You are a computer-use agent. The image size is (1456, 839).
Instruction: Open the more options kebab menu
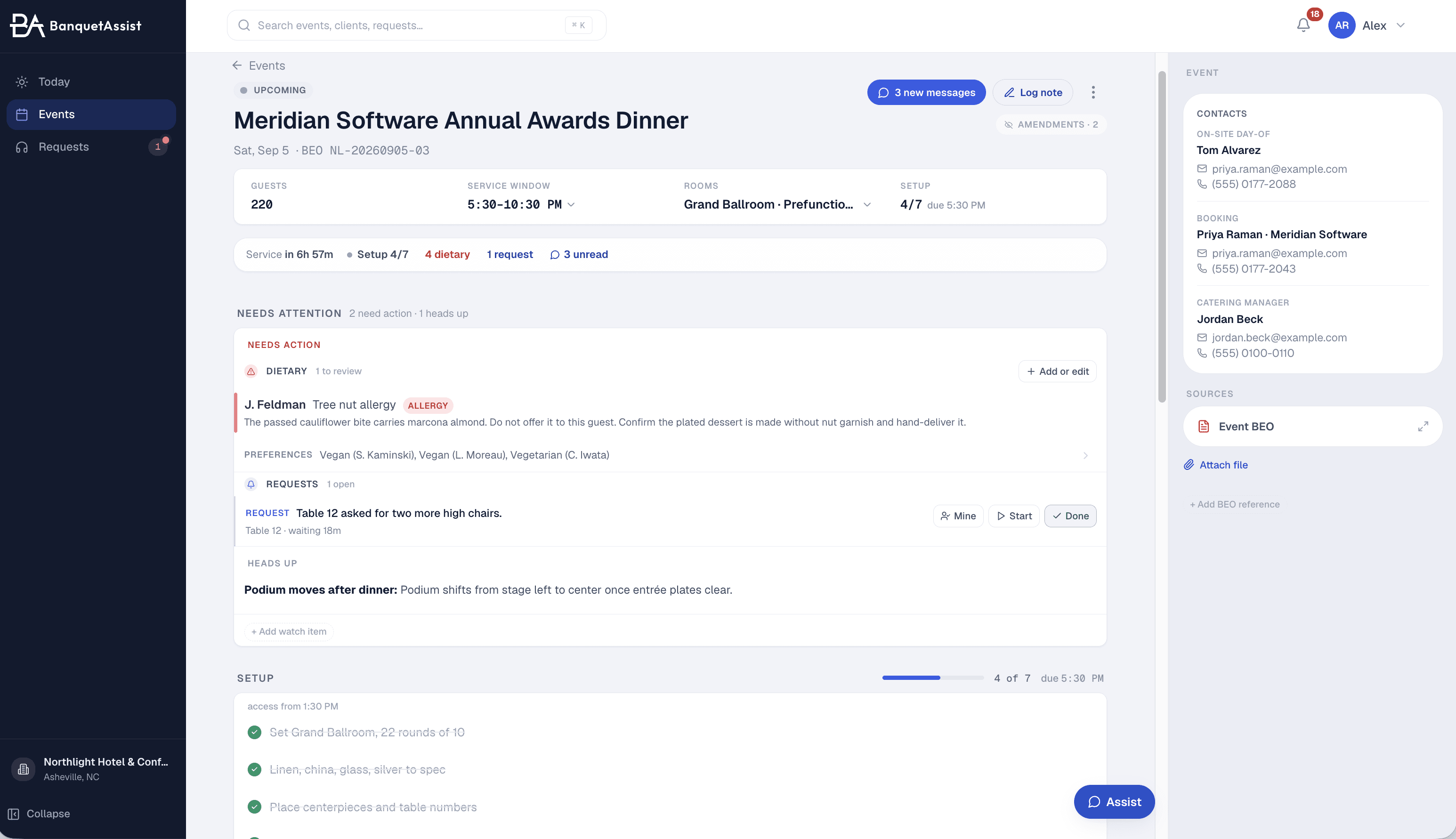point(1093,92)
